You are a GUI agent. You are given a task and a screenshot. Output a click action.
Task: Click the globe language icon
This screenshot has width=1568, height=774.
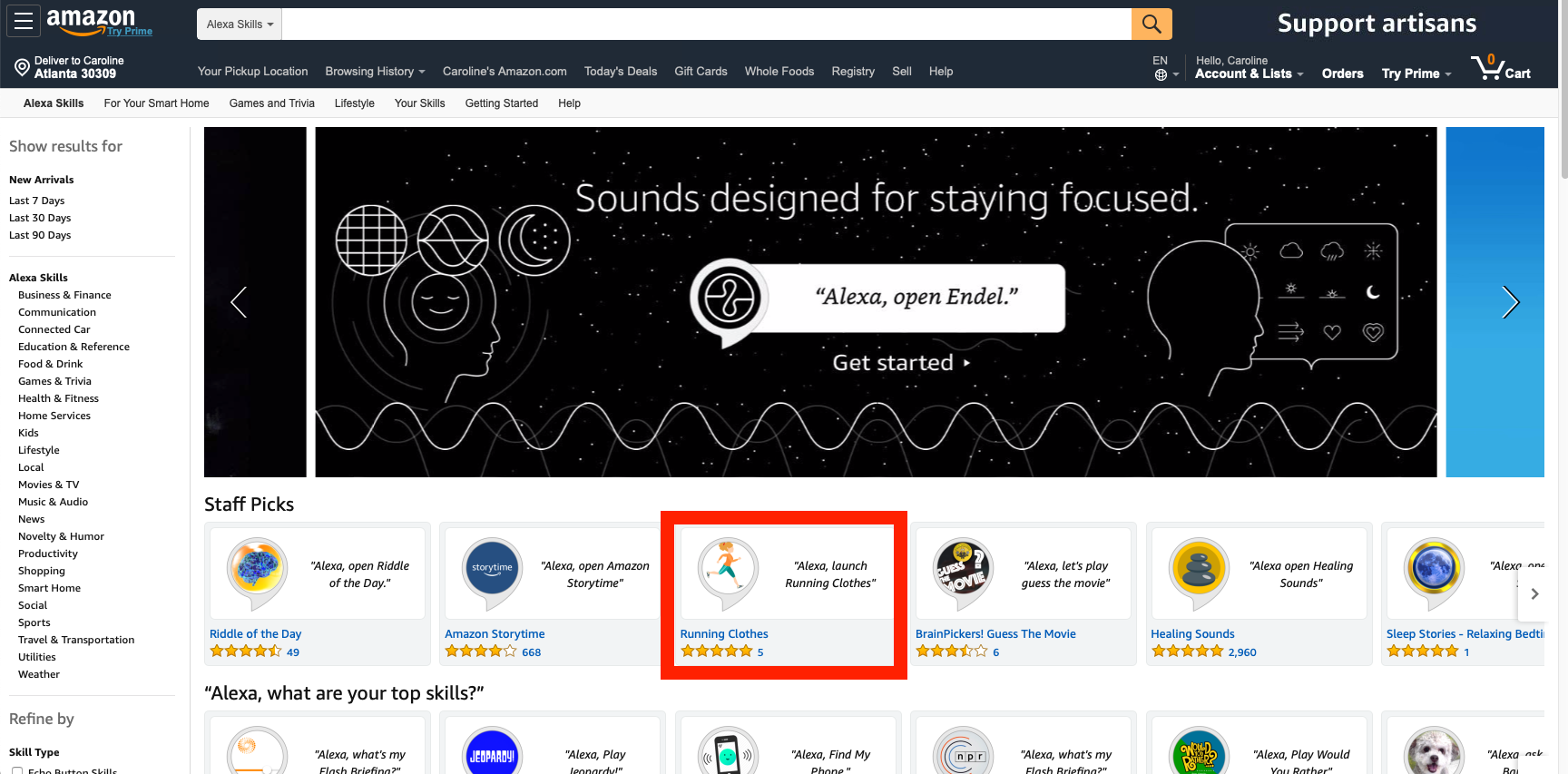click(1161, 74)
